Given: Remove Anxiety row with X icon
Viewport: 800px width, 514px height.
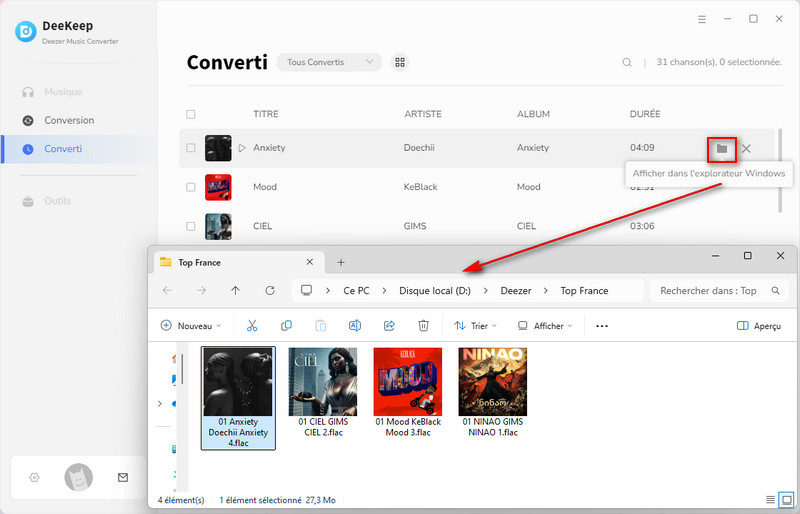Looking at the screenshot, I should [746, 149].
